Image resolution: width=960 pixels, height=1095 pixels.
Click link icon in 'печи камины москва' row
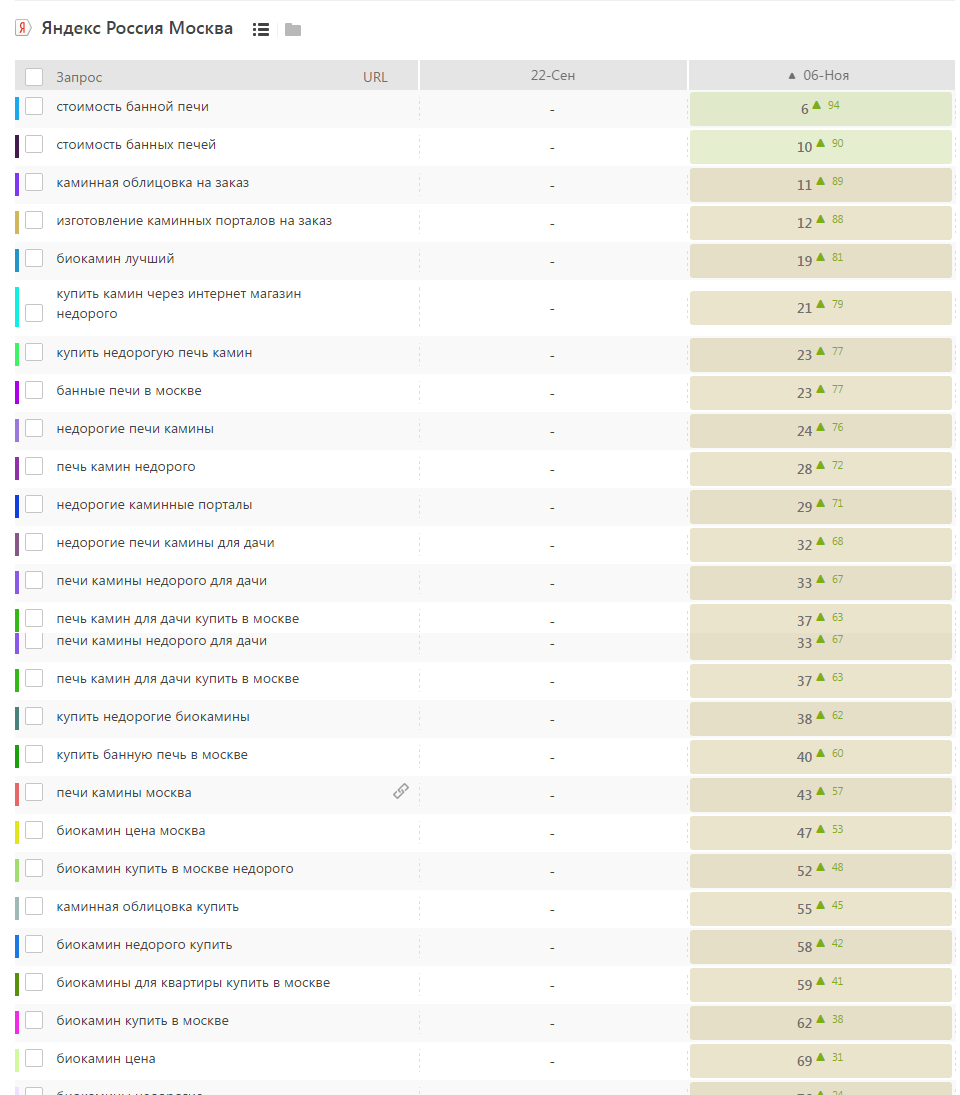400,791
